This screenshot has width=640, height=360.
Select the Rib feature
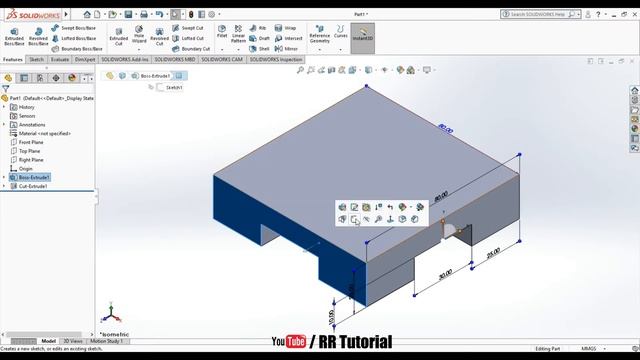click(258, 28)
